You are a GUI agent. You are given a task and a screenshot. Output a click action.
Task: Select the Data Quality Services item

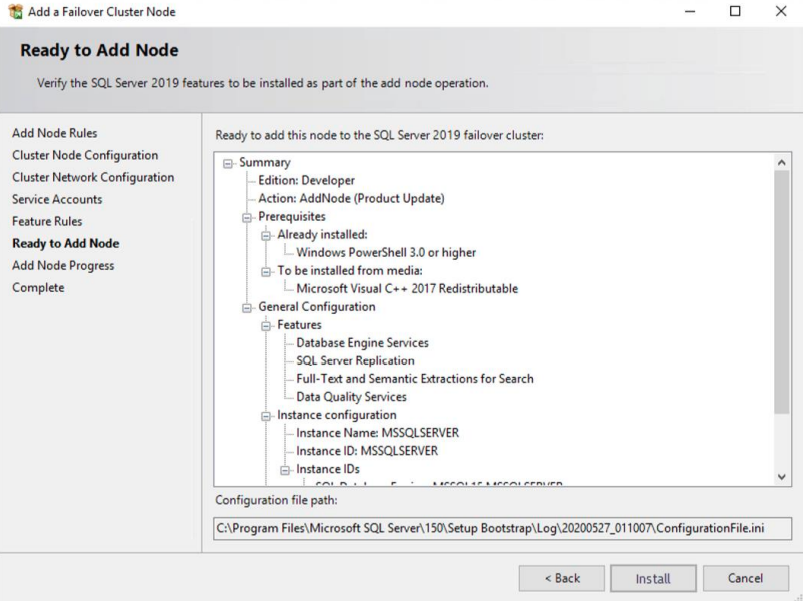click(351, 397)
